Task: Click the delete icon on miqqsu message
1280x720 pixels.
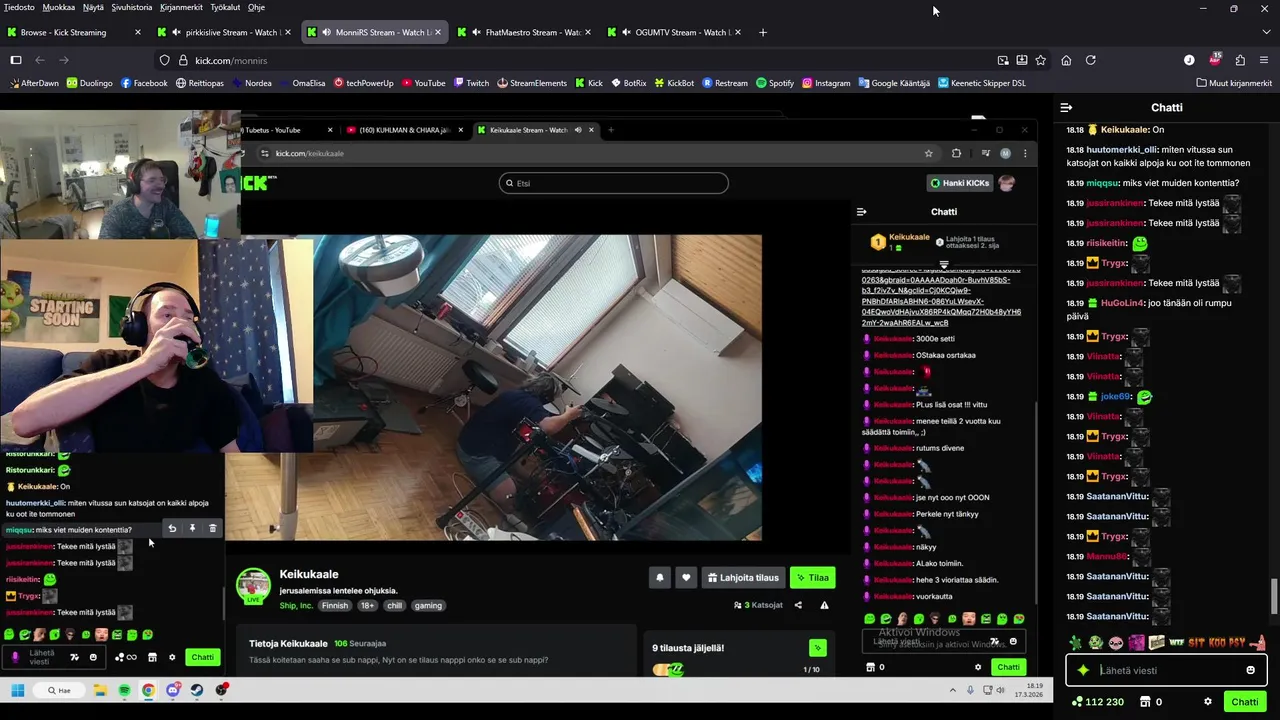Action: (212, 528)
